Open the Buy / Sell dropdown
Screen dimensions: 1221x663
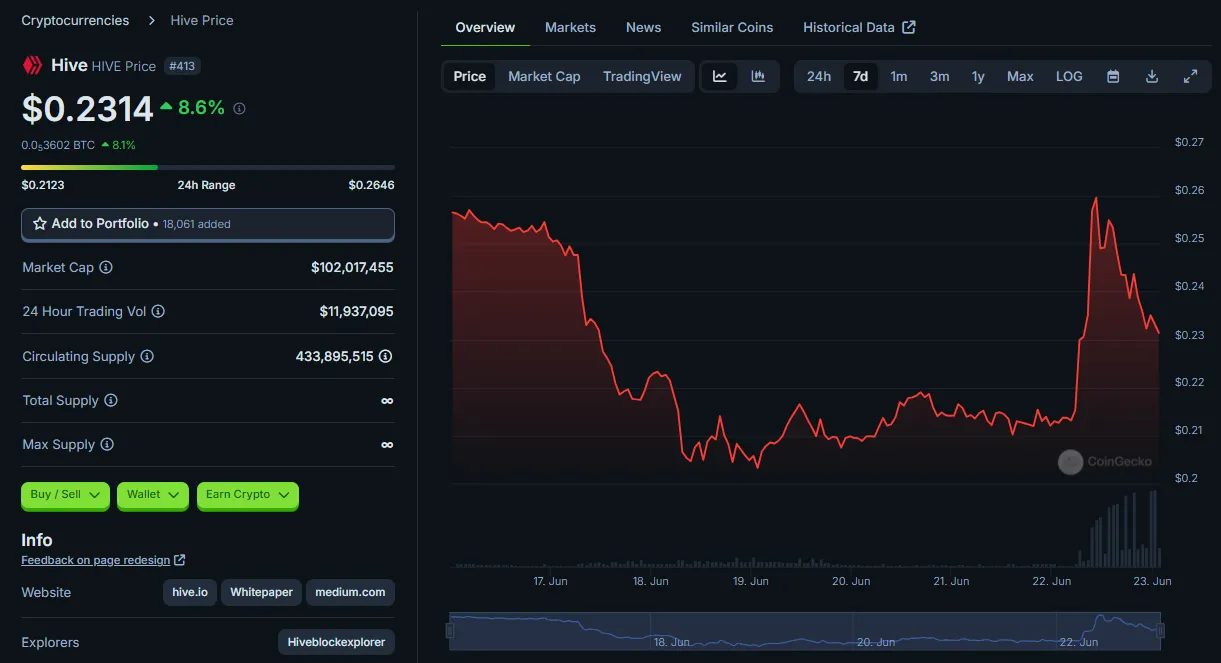(65, 495)
